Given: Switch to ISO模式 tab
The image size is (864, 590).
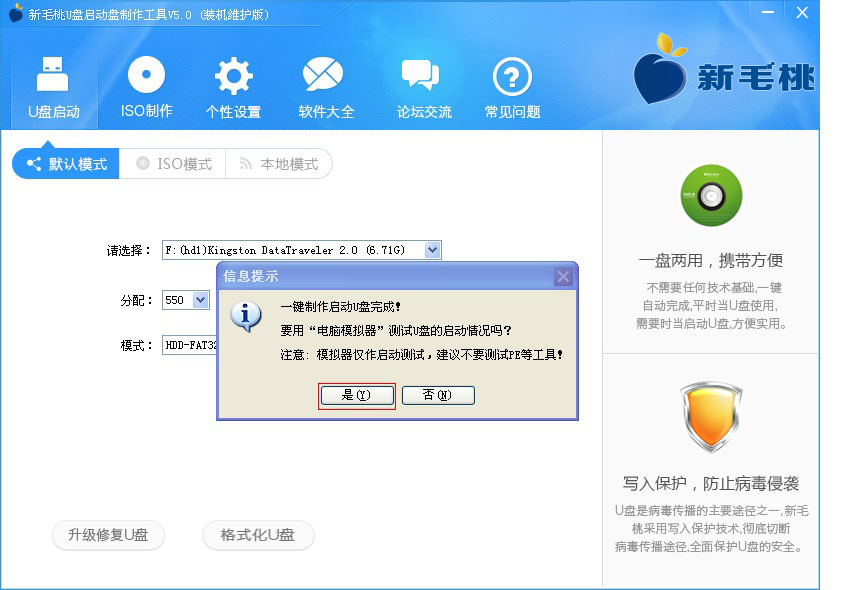Looking at the screenshot, I should click(173, 164).
